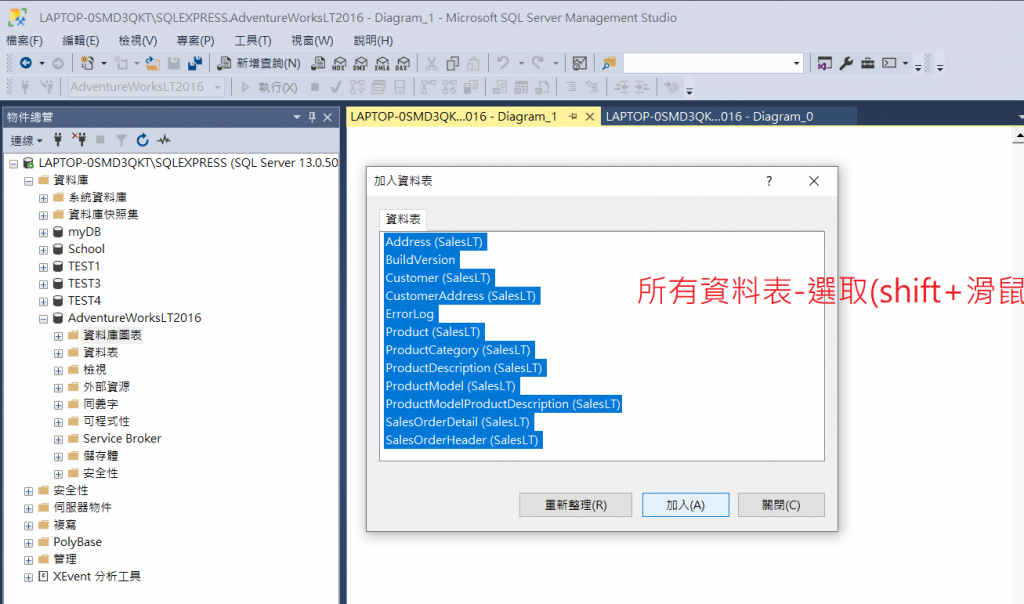Select the TEST4 database node
1024x604 pixels.
84,301
